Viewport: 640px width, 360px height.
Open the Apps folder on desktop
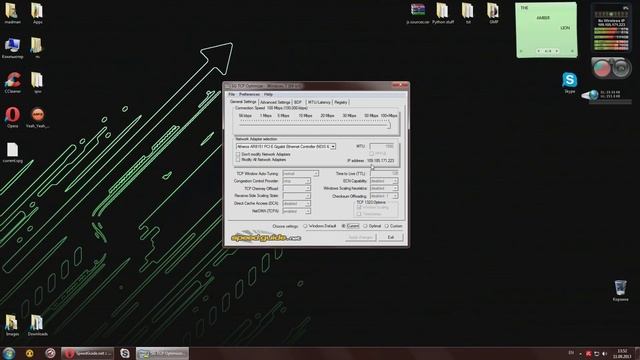[x=37, y=12]
